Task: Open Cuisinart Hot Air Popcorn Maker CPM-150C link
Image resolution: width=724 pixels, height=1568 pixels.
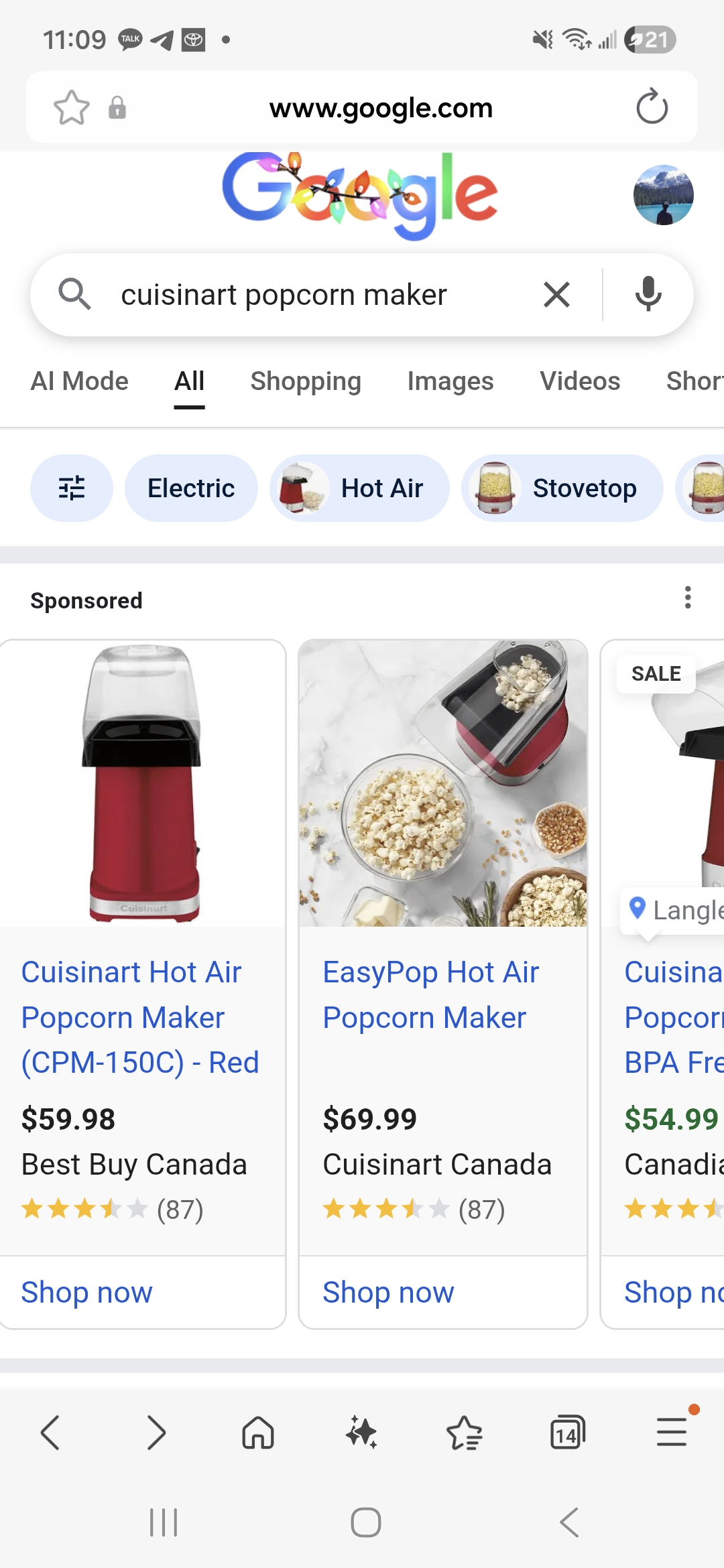Action: coord(139,1017)
